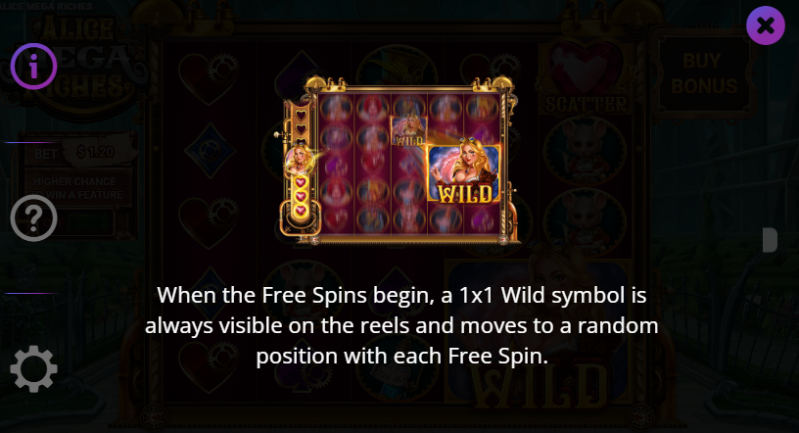Click the scroll handle on the right edge

tap(770, 240)
